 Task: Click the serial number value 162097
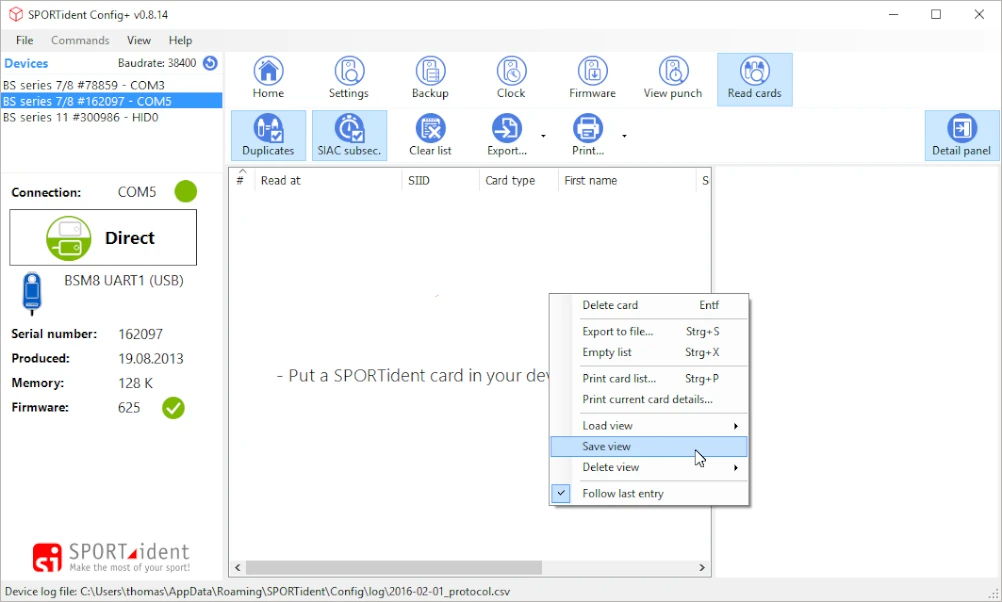pos(141,334)
